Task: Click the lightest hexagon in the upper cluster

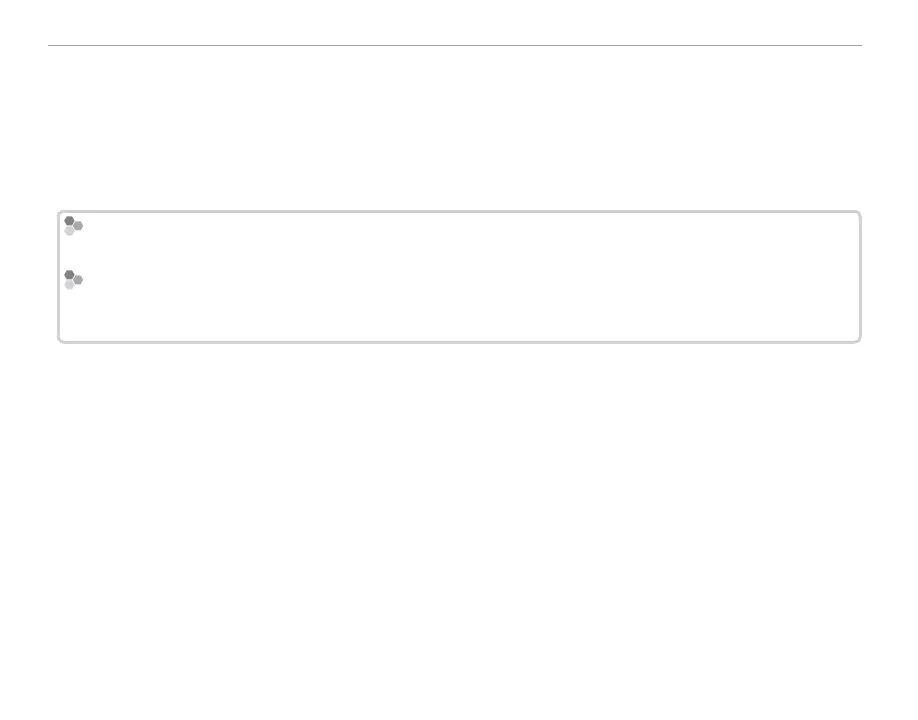Action: (x=70, y=231)
